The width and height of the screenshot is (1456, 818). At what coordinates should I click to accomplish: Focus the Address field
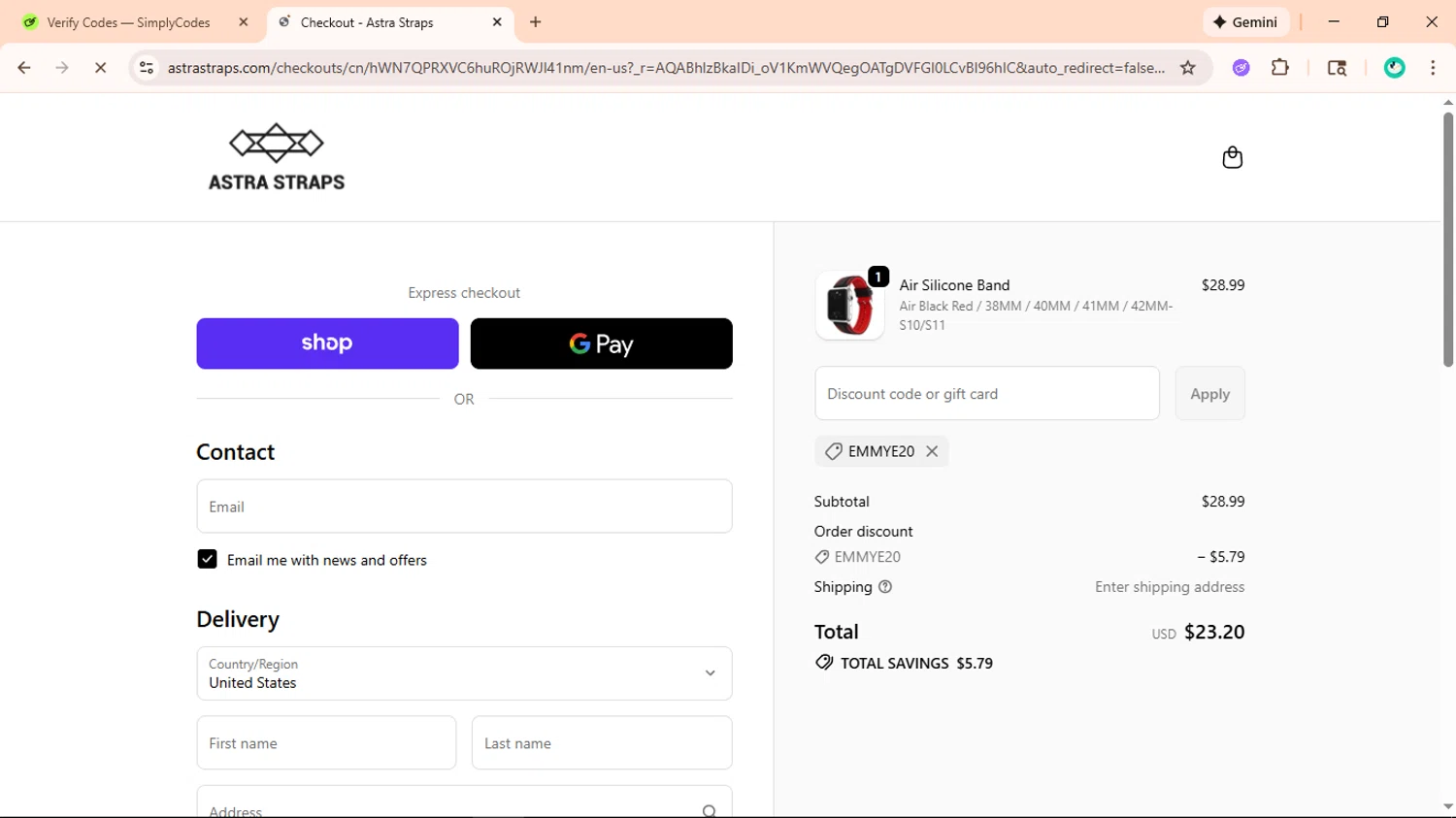[464, 803]
